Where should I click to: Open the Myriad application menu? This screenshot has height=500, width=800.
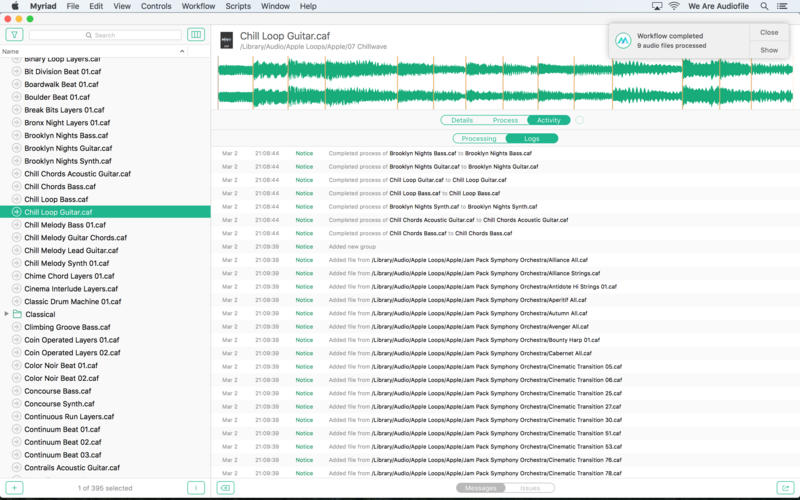[43, 6]
